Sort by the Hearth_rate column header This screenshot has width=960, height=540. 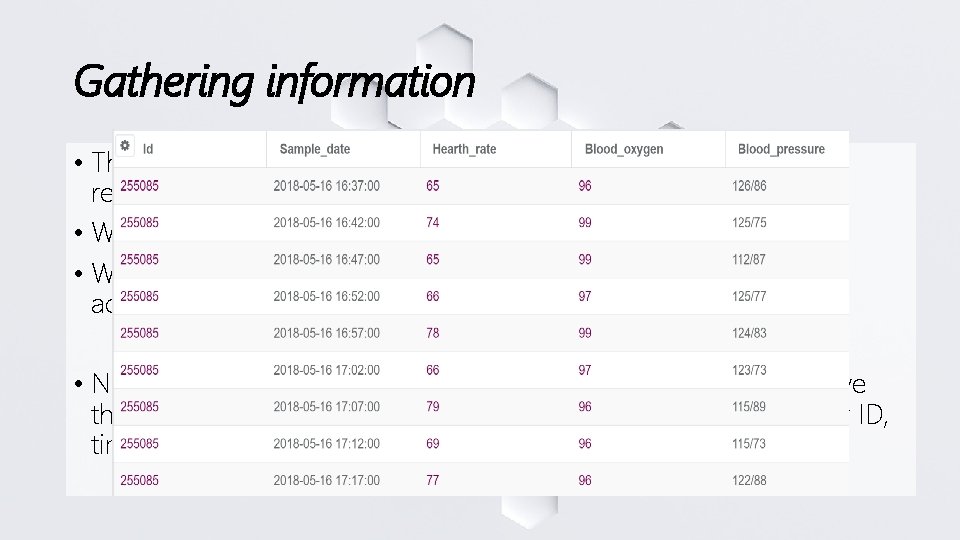pos(464,149)
